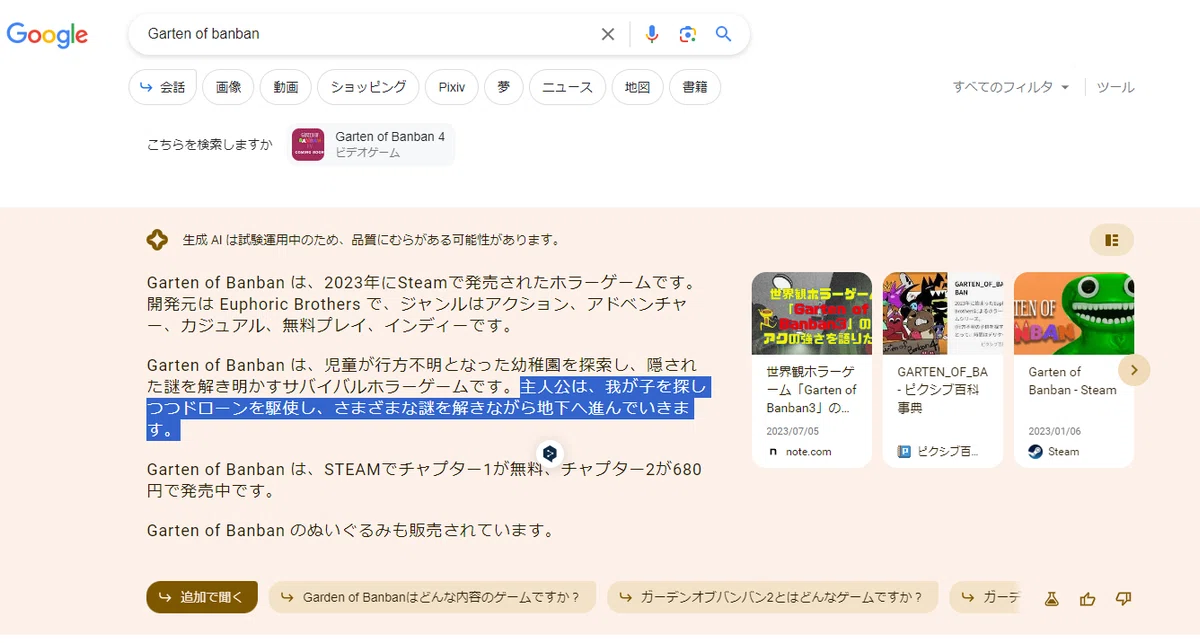Start voice search with microphone icon
This screenshot has height=643, width=1200.
(x=652, y=34)
